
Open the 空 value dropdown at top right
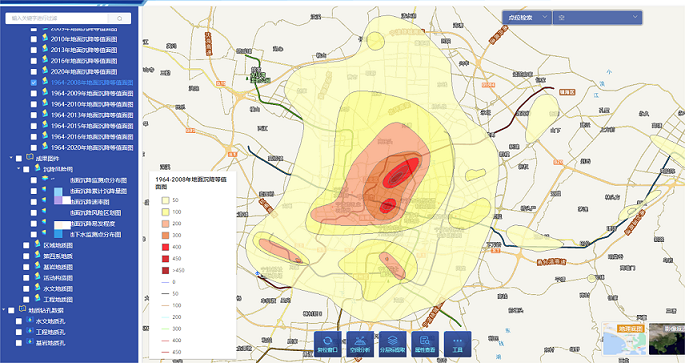coord(597,17)
